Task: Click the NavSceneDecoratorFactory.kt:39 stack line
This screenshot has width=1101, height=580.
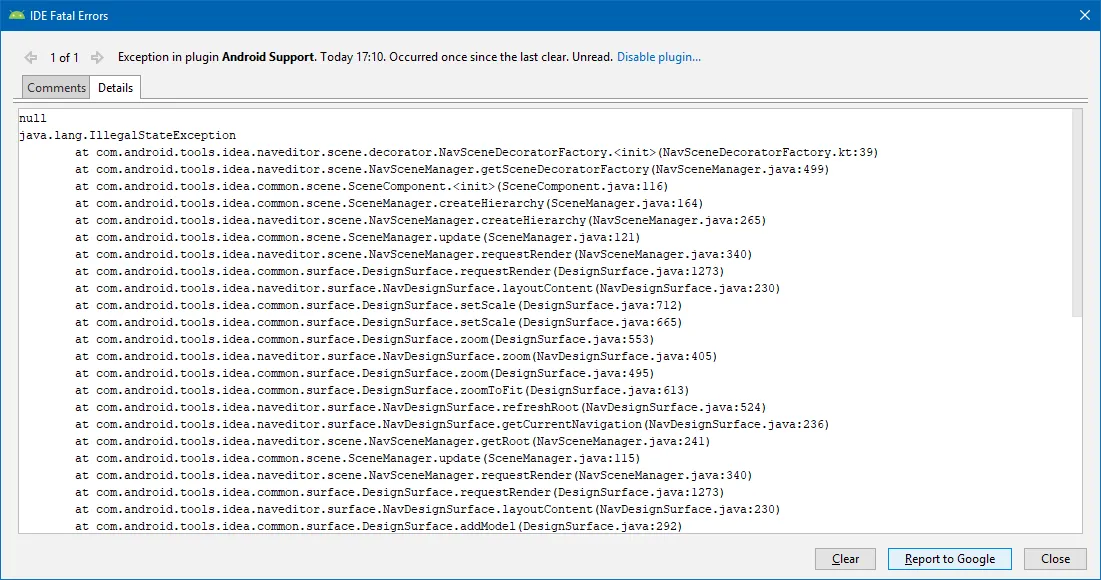Action: pos(477,152)
